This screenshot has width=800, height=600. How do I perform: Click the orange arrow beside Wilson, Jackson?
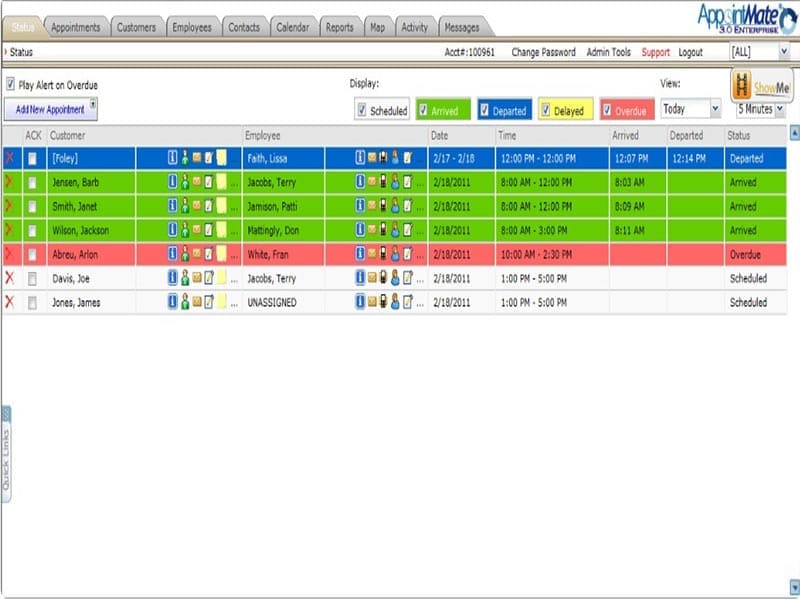click(9, 230)
